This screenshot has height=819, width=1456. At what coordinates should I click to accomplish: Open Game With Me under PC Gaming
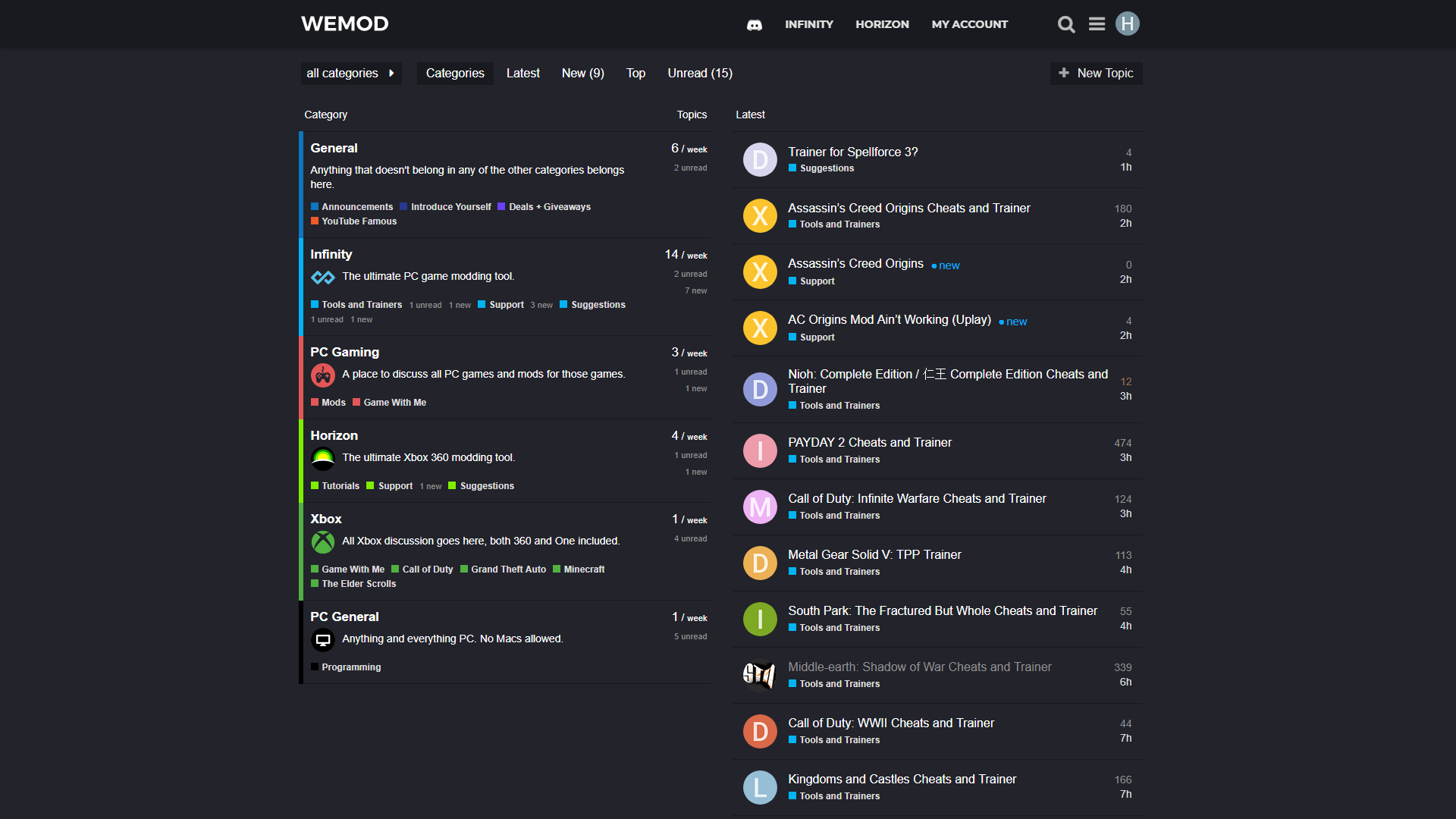click(390, 403)
